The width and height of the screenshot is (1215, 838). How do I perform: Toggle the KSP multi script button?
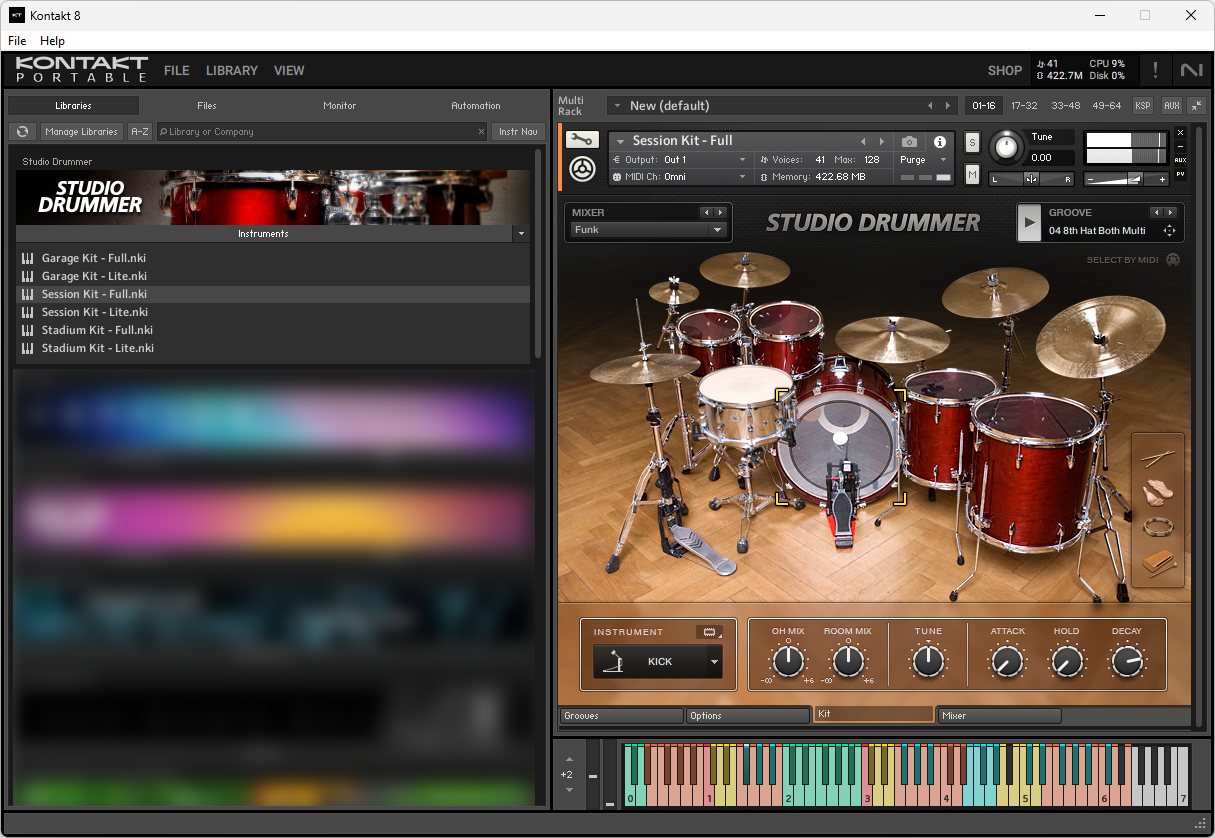coord(1143,105)
